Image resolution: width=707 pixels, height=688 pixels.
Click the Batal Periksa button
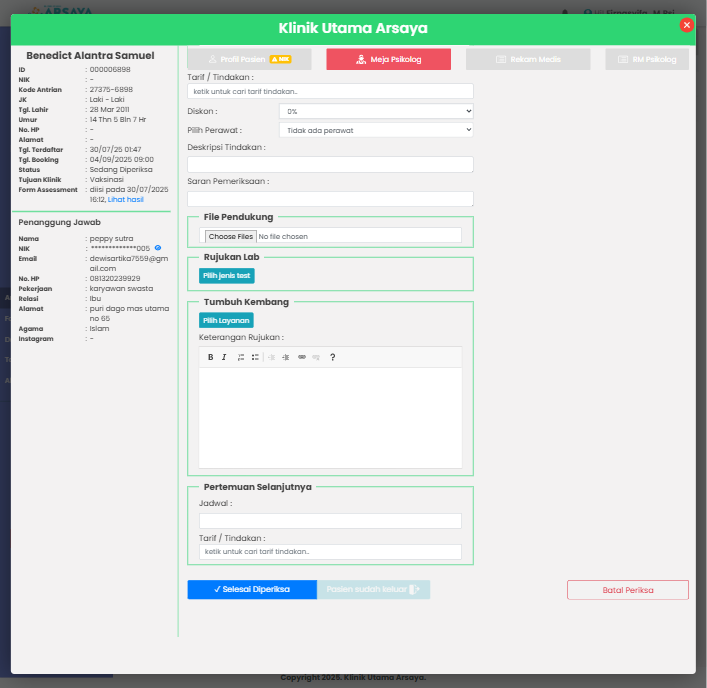point(627,590)
